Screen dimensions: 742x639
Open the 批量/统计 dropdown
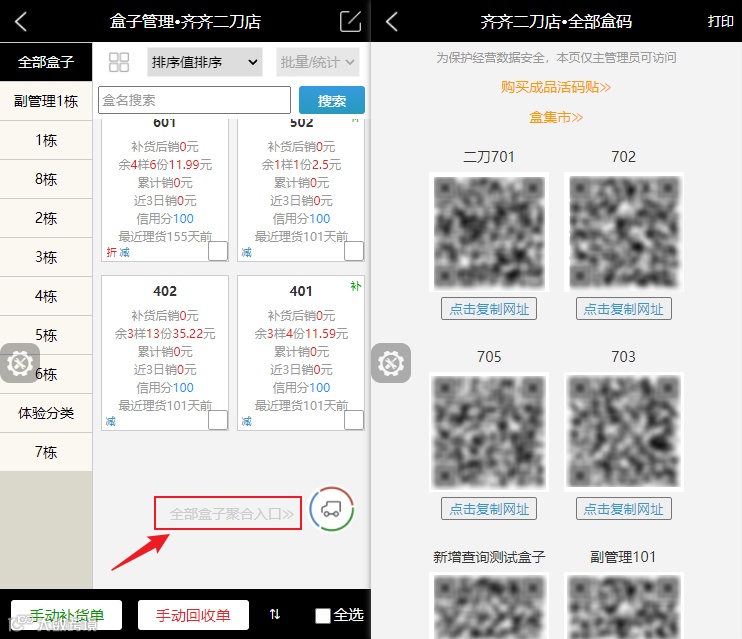tap(318, 62)
